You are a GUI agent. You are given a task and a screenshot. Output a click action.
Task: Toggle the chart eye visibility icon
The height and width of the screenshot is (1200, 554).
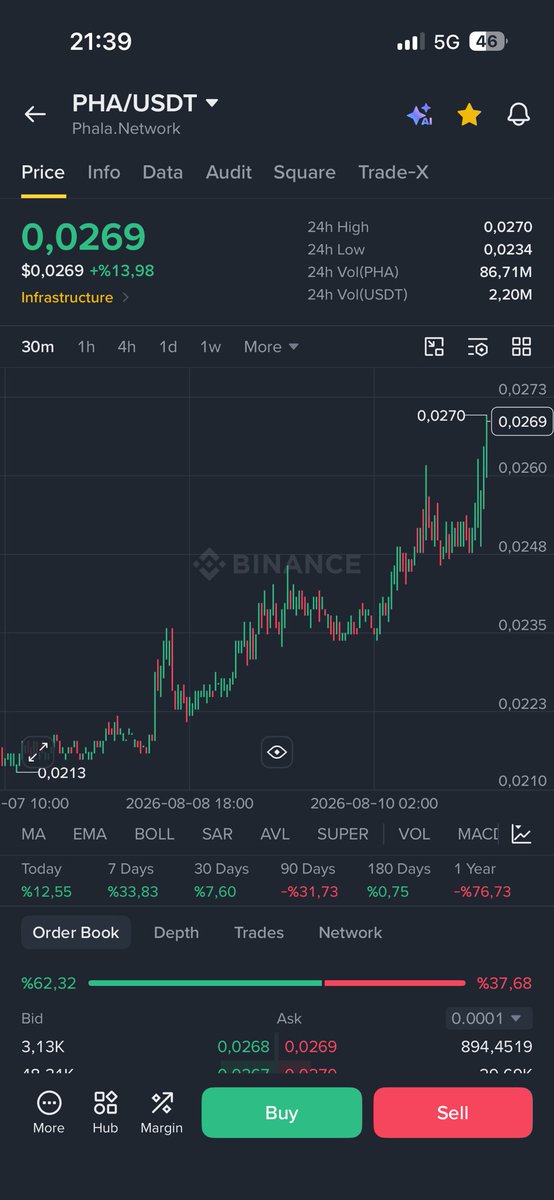(277, 752)
